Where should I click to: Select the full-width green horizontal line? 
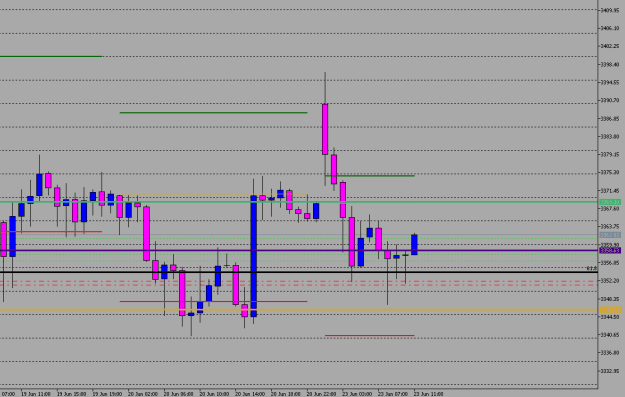299,202
